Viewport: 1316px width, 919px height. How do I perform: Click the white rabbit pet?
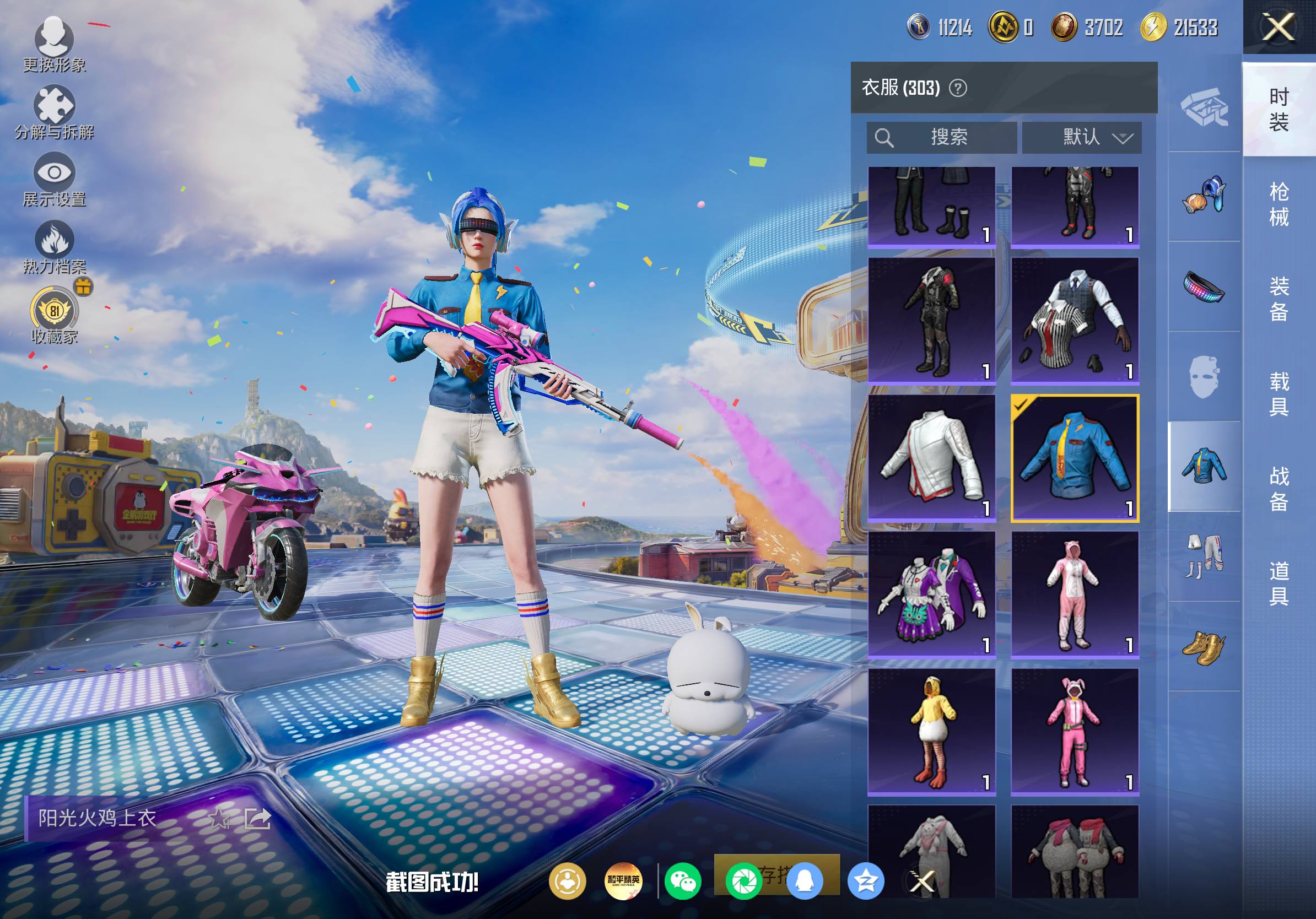tap(709, 671)
